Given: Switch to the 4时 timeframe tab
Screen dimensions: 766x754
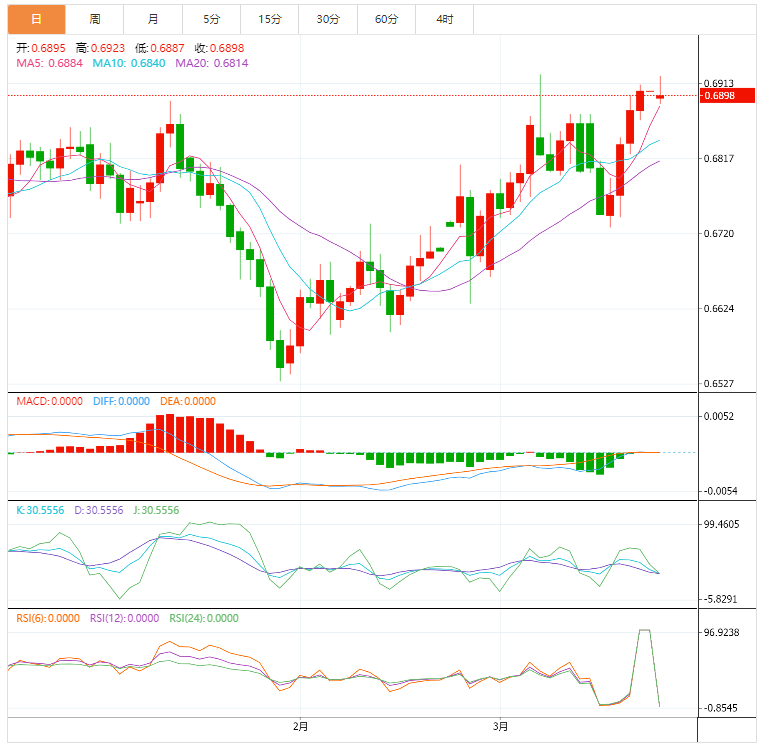Looking at the screenshot, I should [445, 19].
